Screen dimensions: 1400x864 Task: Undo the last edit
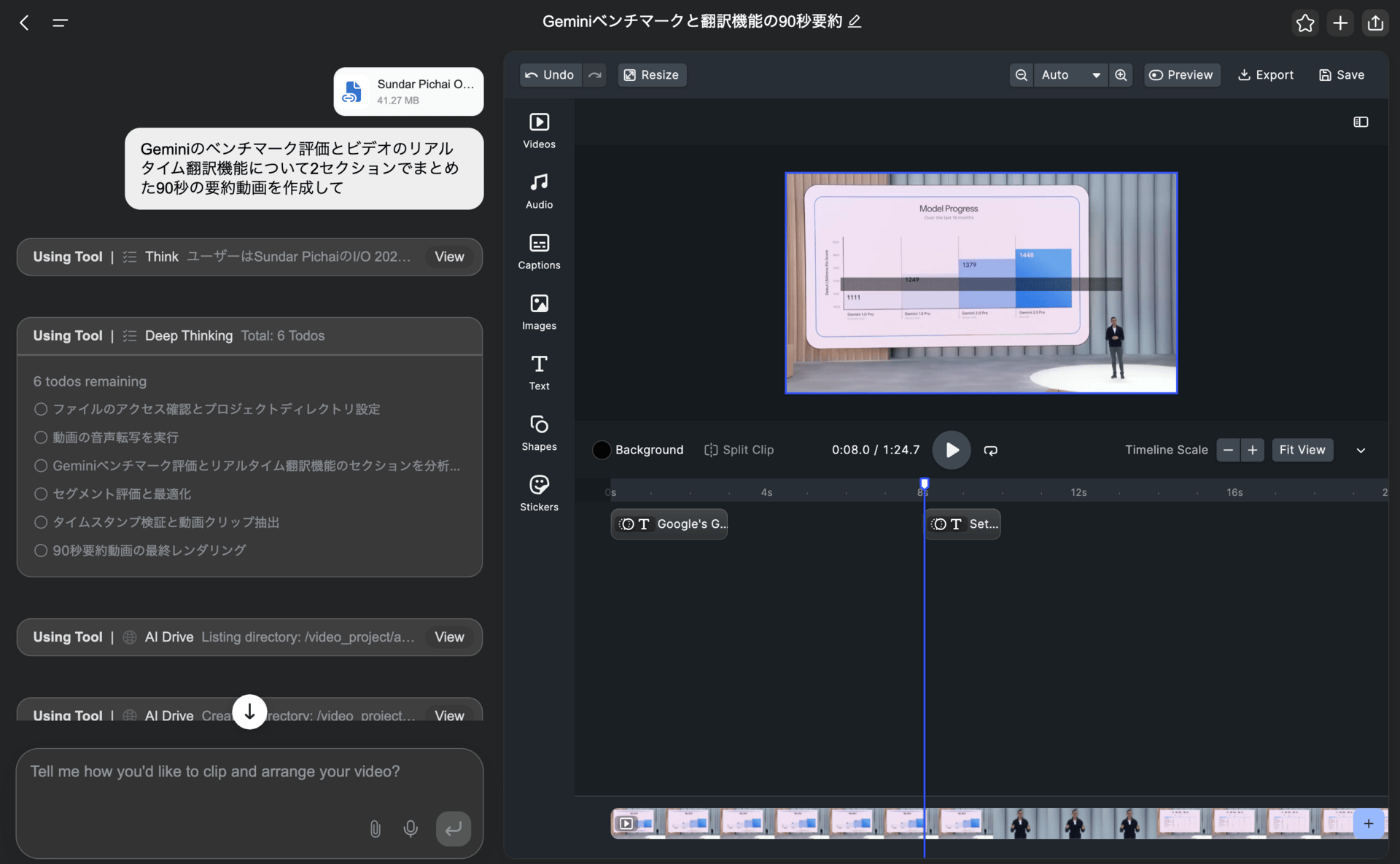[x=550, y=74]
